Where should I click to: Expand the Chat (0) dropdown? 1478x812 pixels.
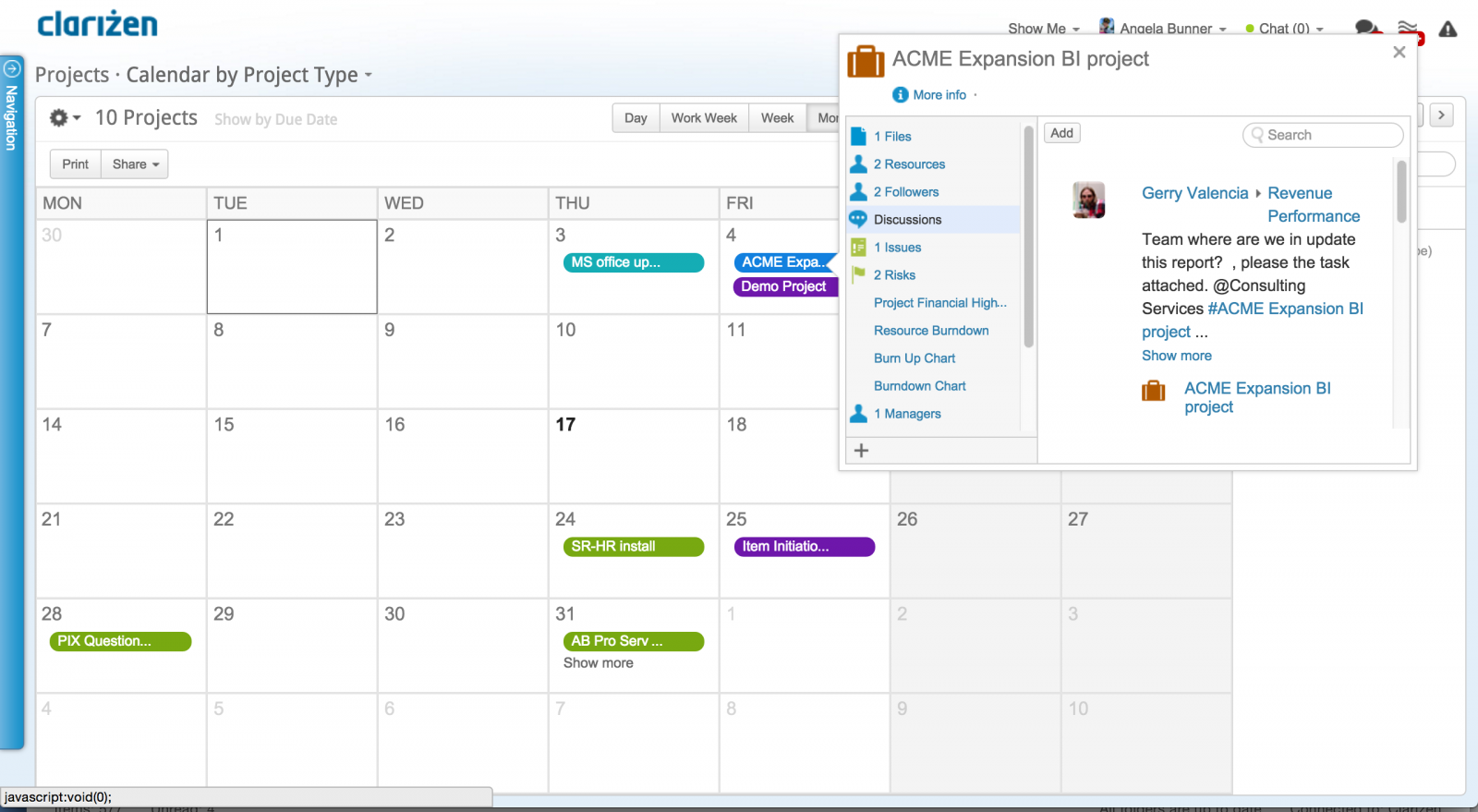pyautogui.click(x=1284, y=29)
